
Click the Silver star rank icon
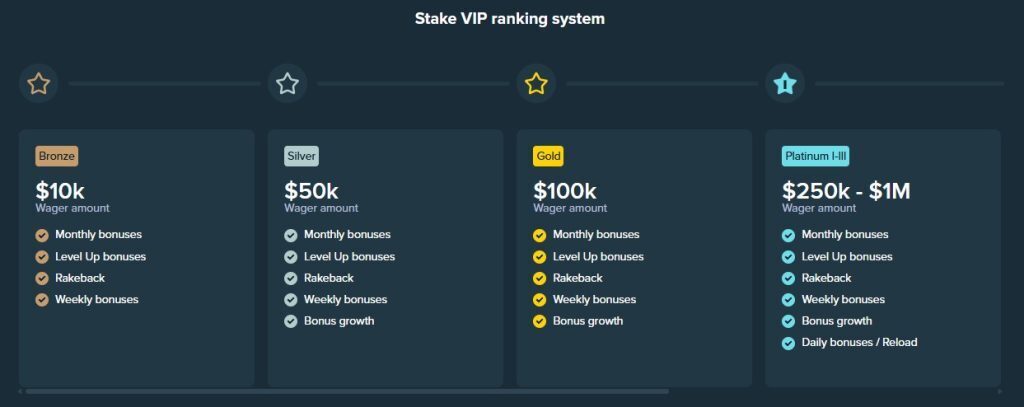click(287, 84)
